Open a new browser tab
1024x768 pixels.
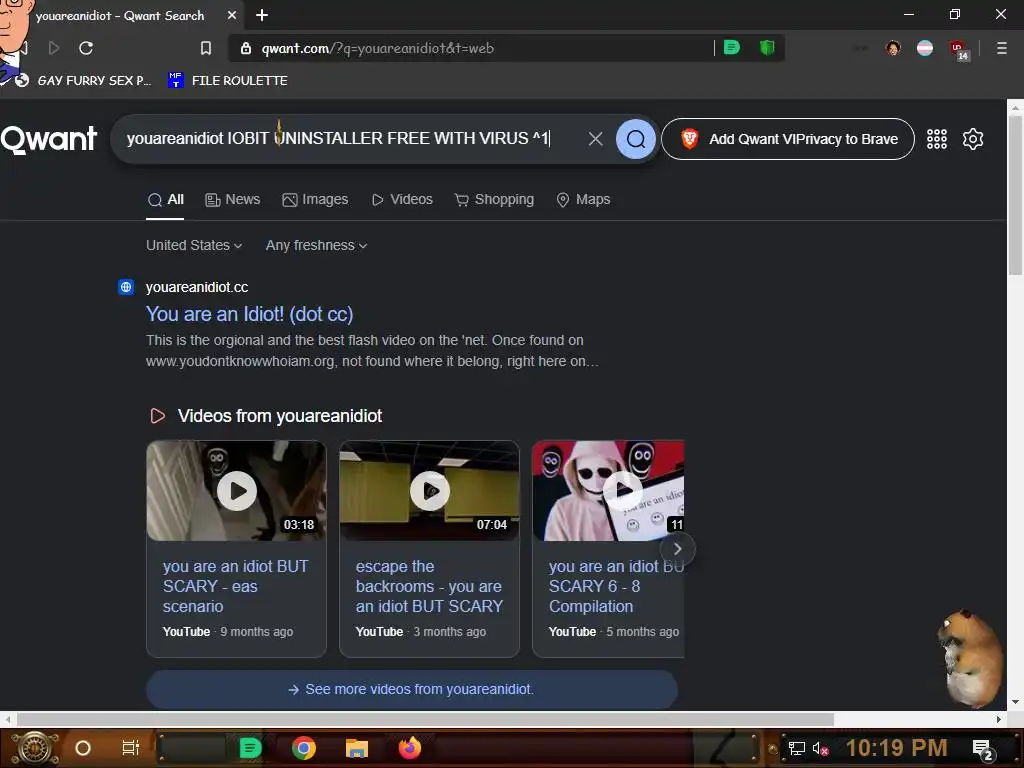click(x=262, y=15)
